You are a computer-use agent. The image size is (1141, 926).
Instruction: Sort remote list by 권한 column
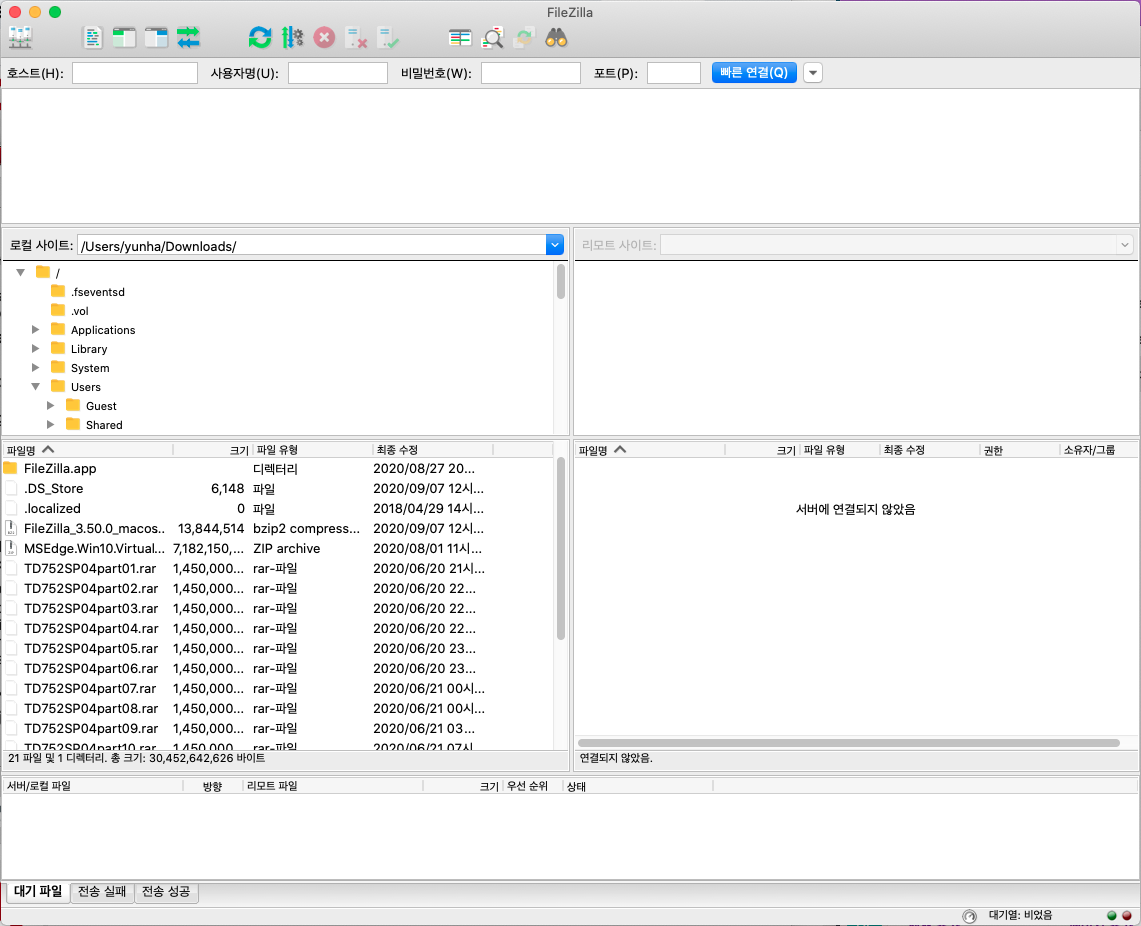(x=1019, y=450)
